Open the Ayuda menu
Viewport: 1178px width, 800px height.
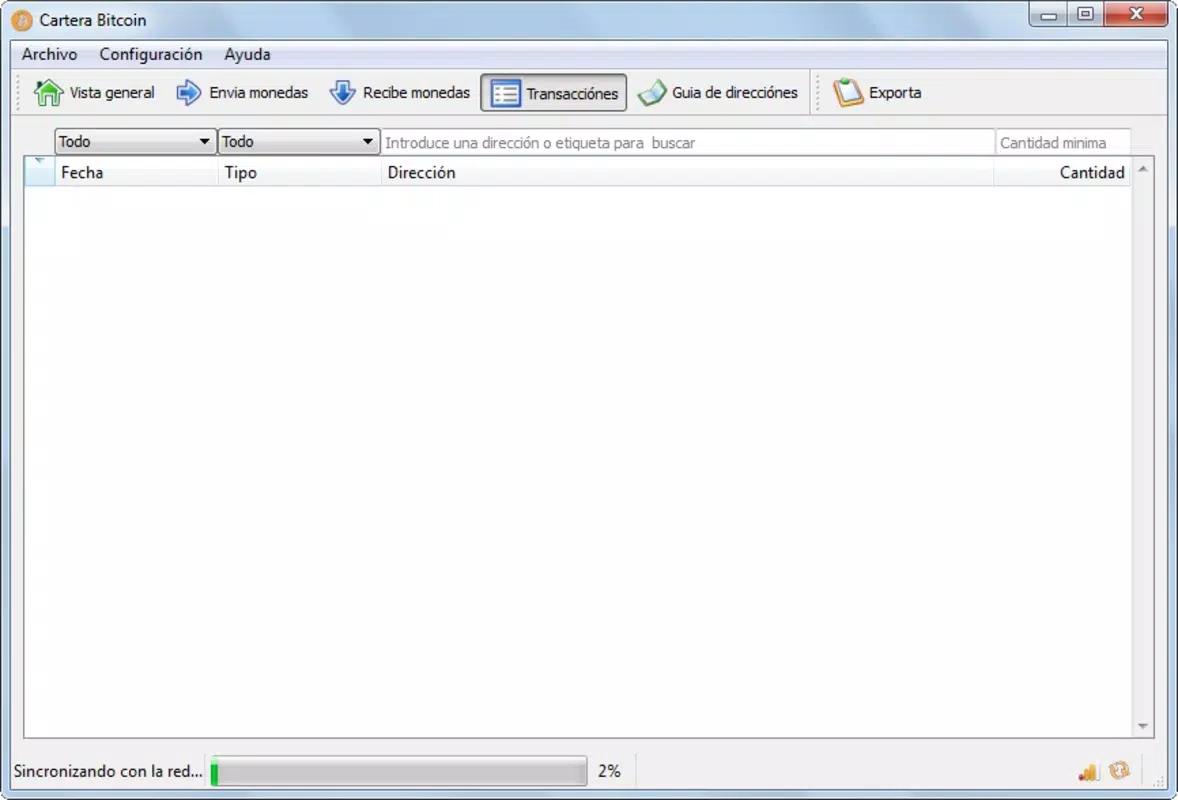click(x=247, y=54)
